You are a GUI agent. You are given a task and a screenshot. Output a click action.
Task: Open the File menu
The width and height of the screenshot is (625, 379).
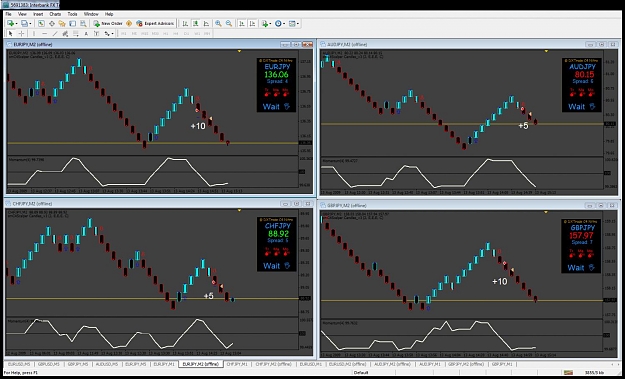(x=8, y=14)
